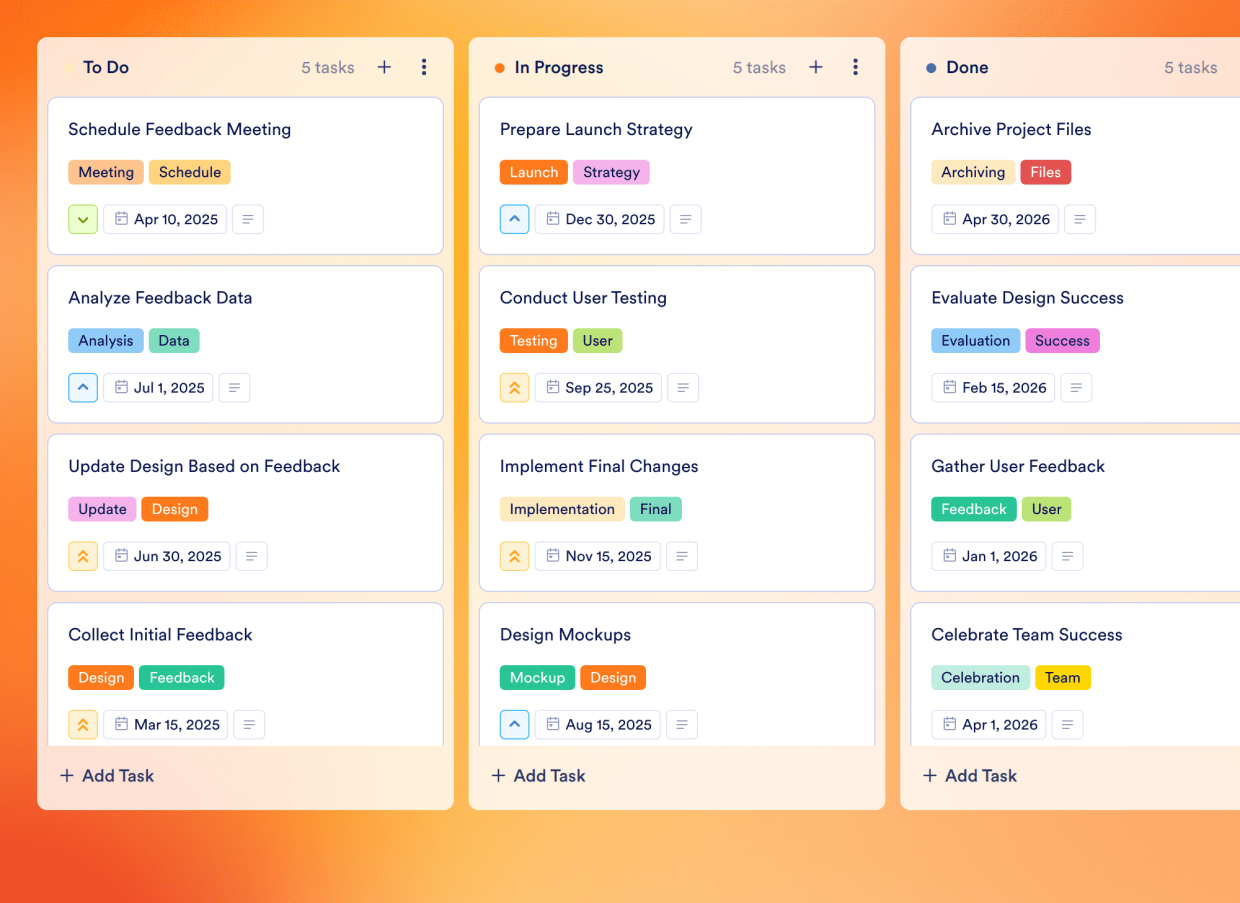Click the description icon on Prepare Launch Strategy
Viewport: 1240px width, 903px height.
685,219
